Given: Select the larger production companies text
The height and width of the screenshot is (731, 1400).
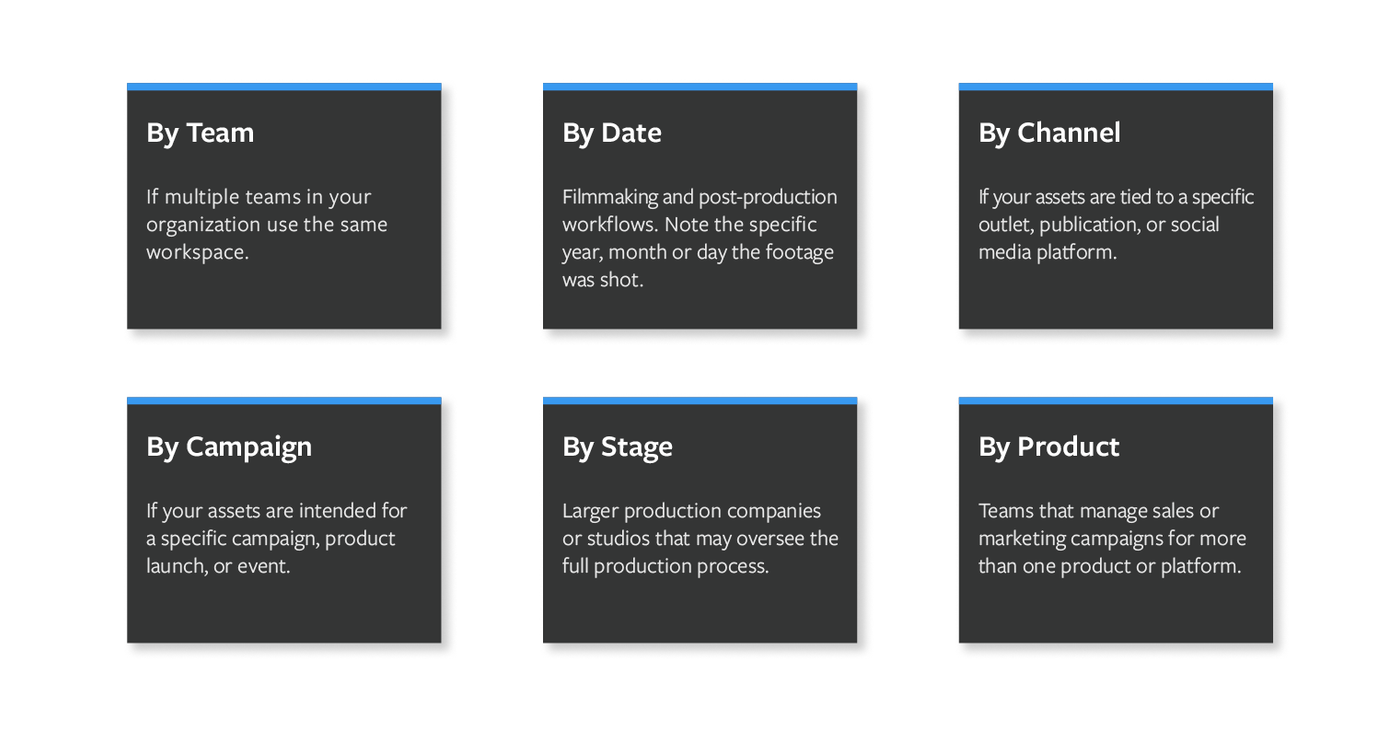Looking at the screenshot, I should 700,538.
